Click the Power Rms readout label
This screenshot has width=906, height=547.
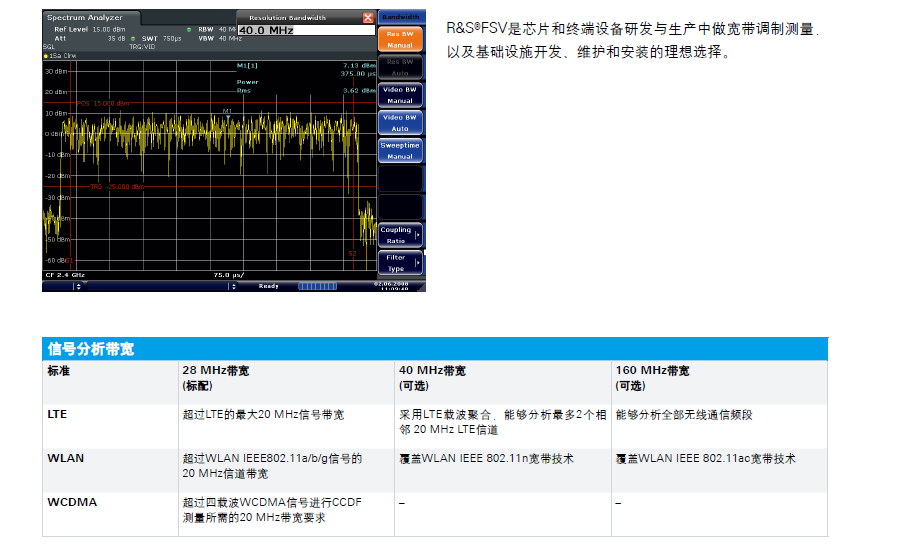pos(247,86)
